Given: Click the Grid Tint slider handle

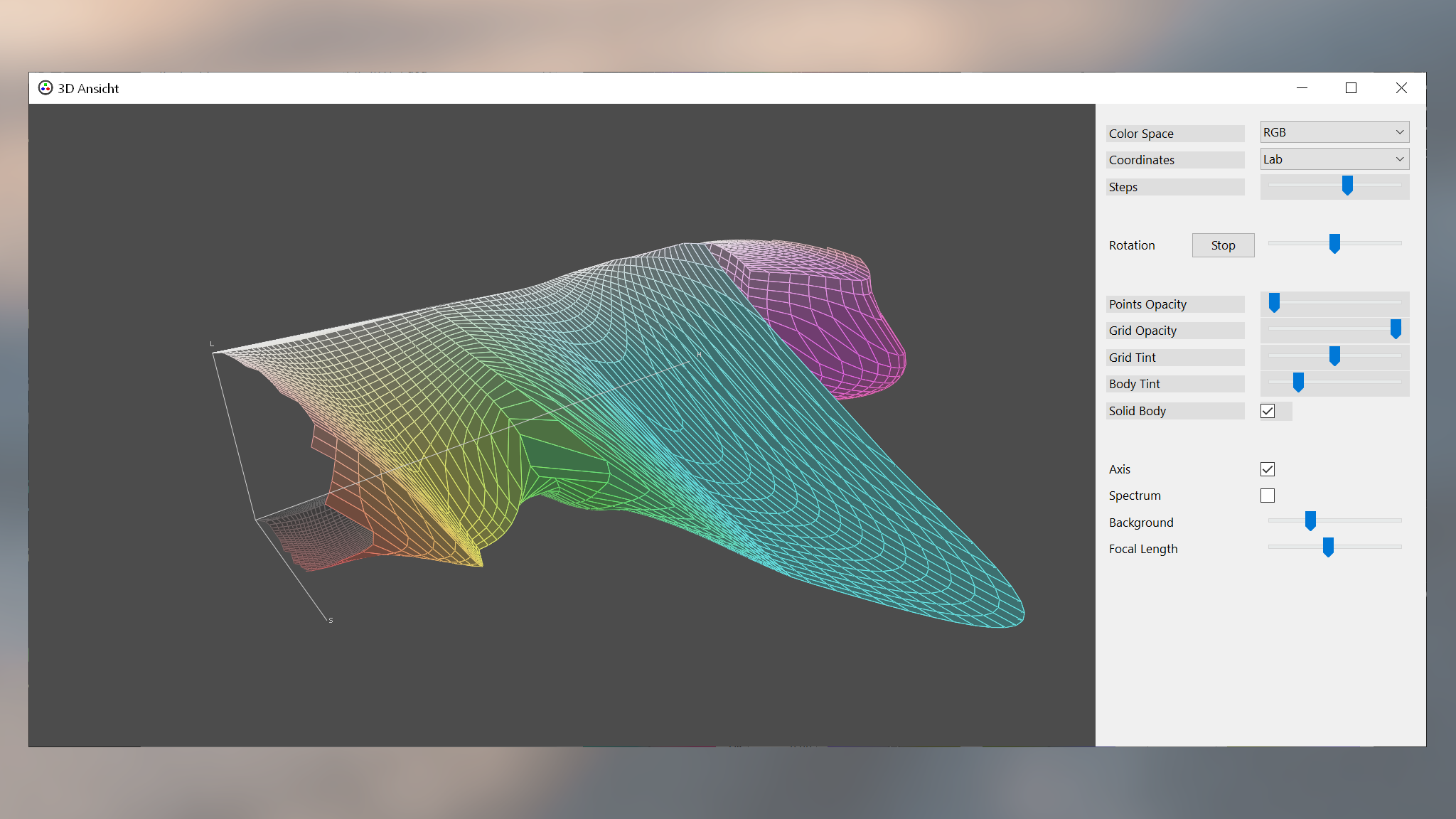Looking at the screenshot, I should [1334, 356].
